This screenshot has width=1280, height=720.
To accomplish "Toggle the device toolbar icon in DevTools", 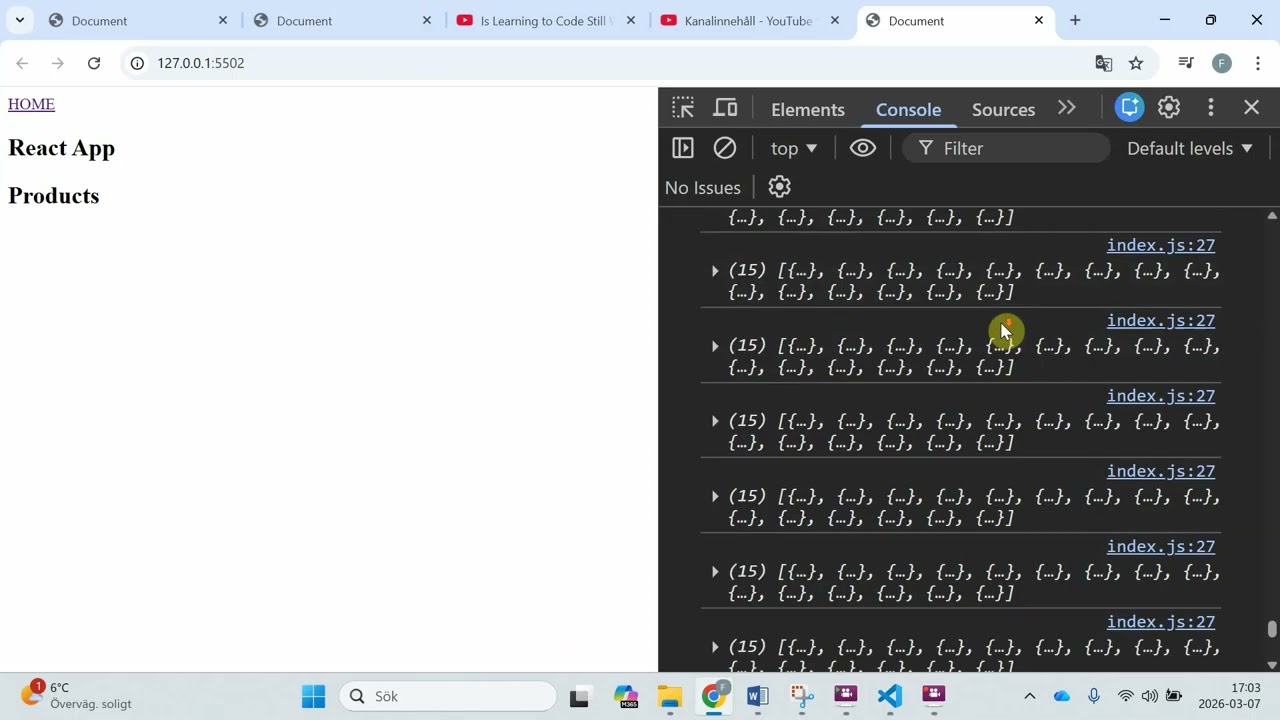I will pos(726,108).
